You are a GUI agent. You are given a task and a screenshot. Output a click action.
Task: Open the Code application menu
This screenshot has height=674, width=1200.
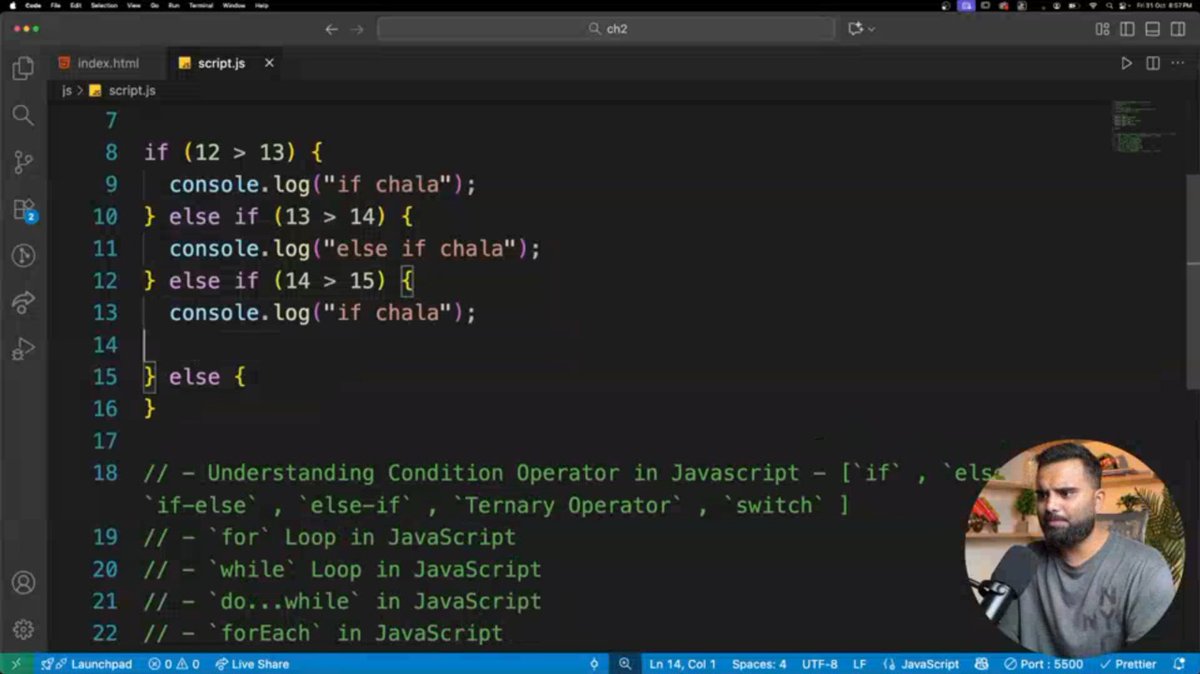tap(32, 5)
